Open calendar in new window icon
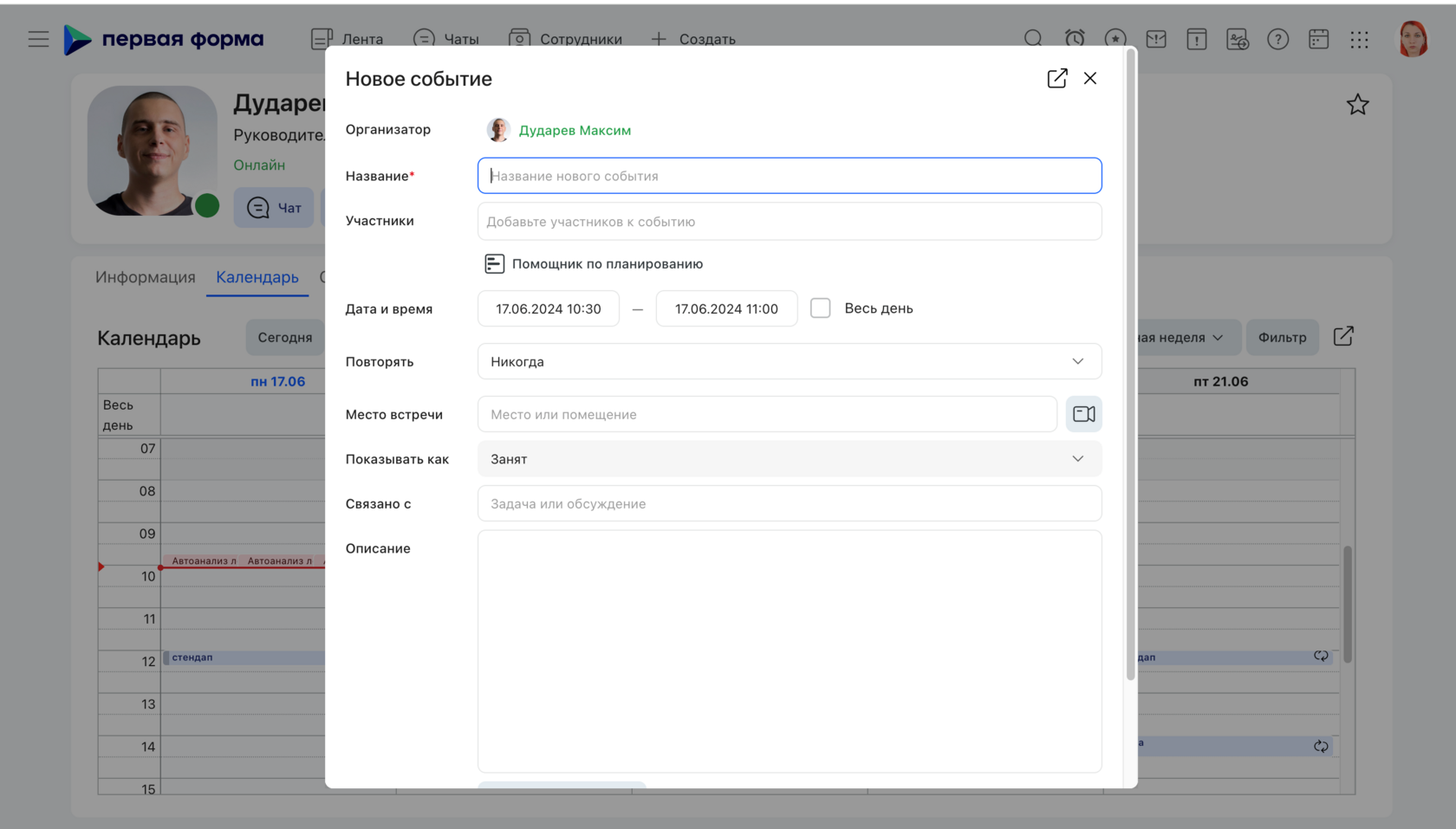Screen dimensions: 1456x829 click(1343, 336)
